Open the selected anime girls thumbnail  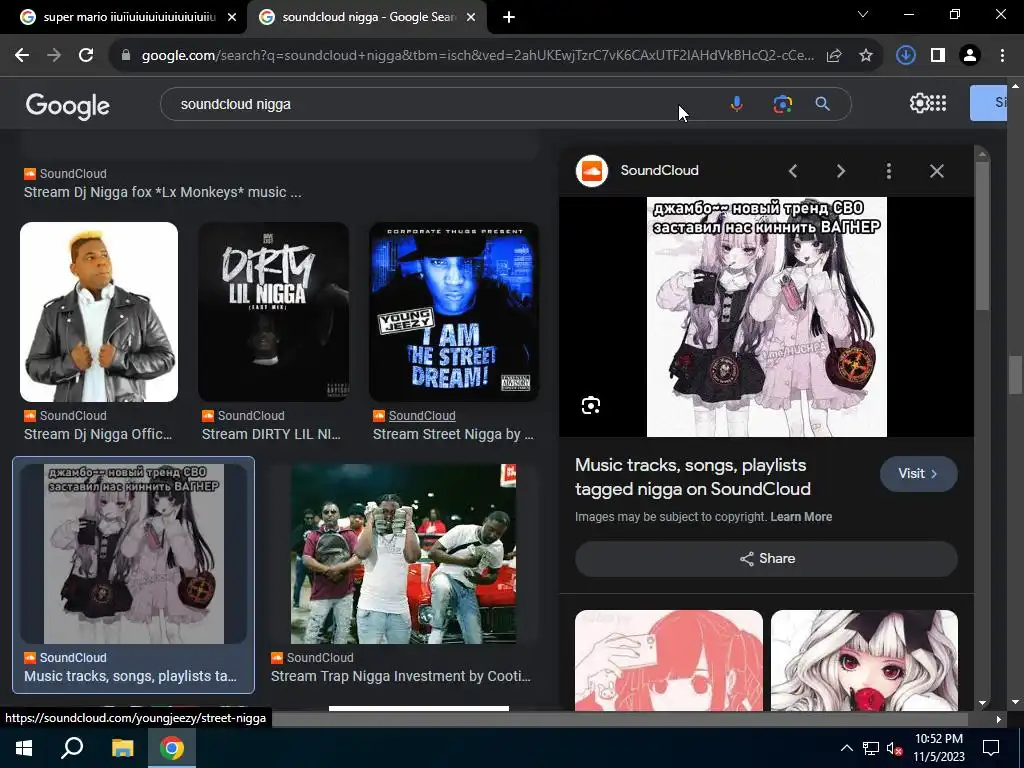[133, 554]
